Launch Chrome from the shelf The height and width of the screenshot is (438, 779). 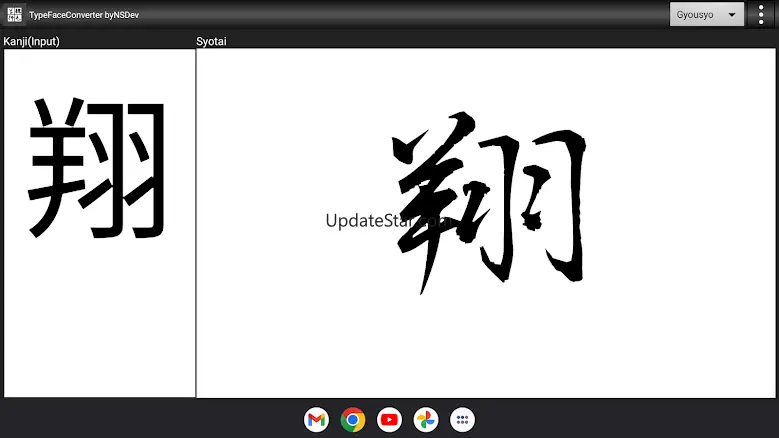tap(353, 420)
